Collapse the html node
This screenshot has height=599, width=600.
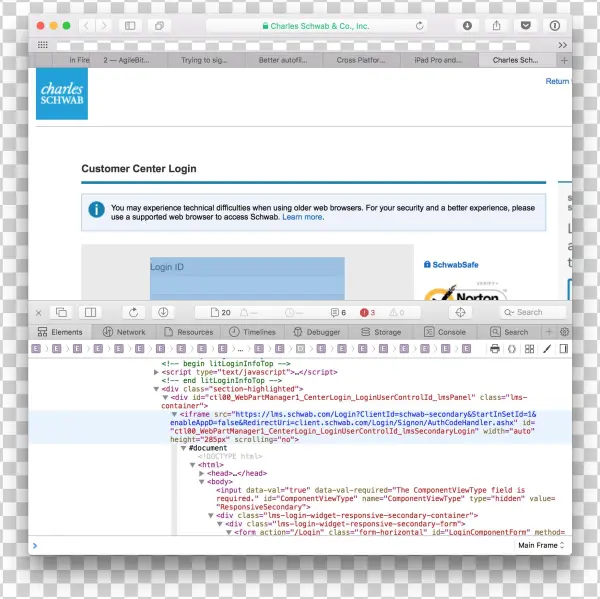tap(192, 465)
